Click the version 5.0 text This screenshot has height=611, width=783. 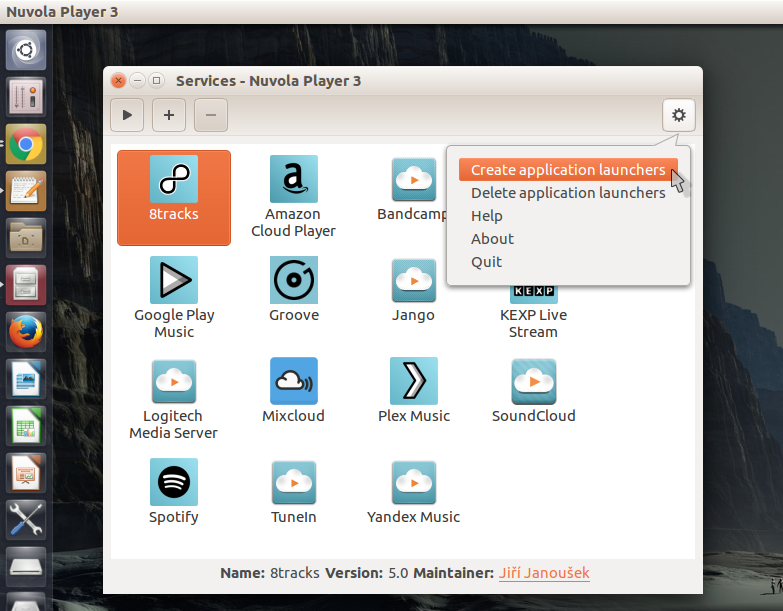(398, 573)
